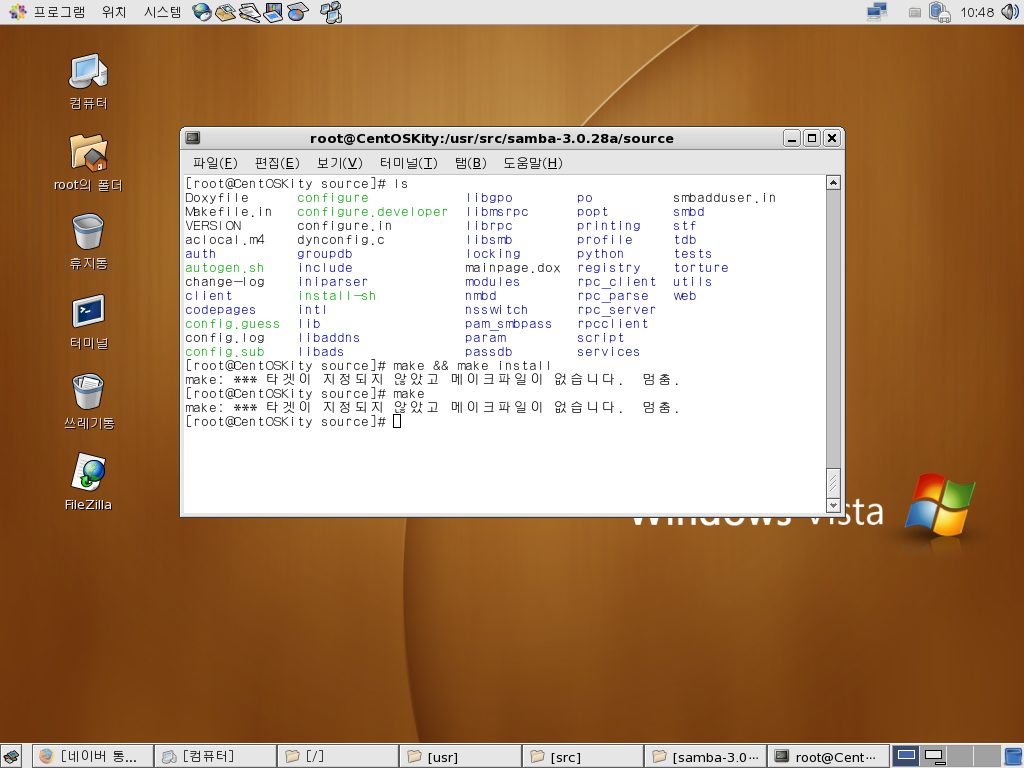Click the network status icon in system tray
This screenshot has height=768, width=1024.
[876, 12]
